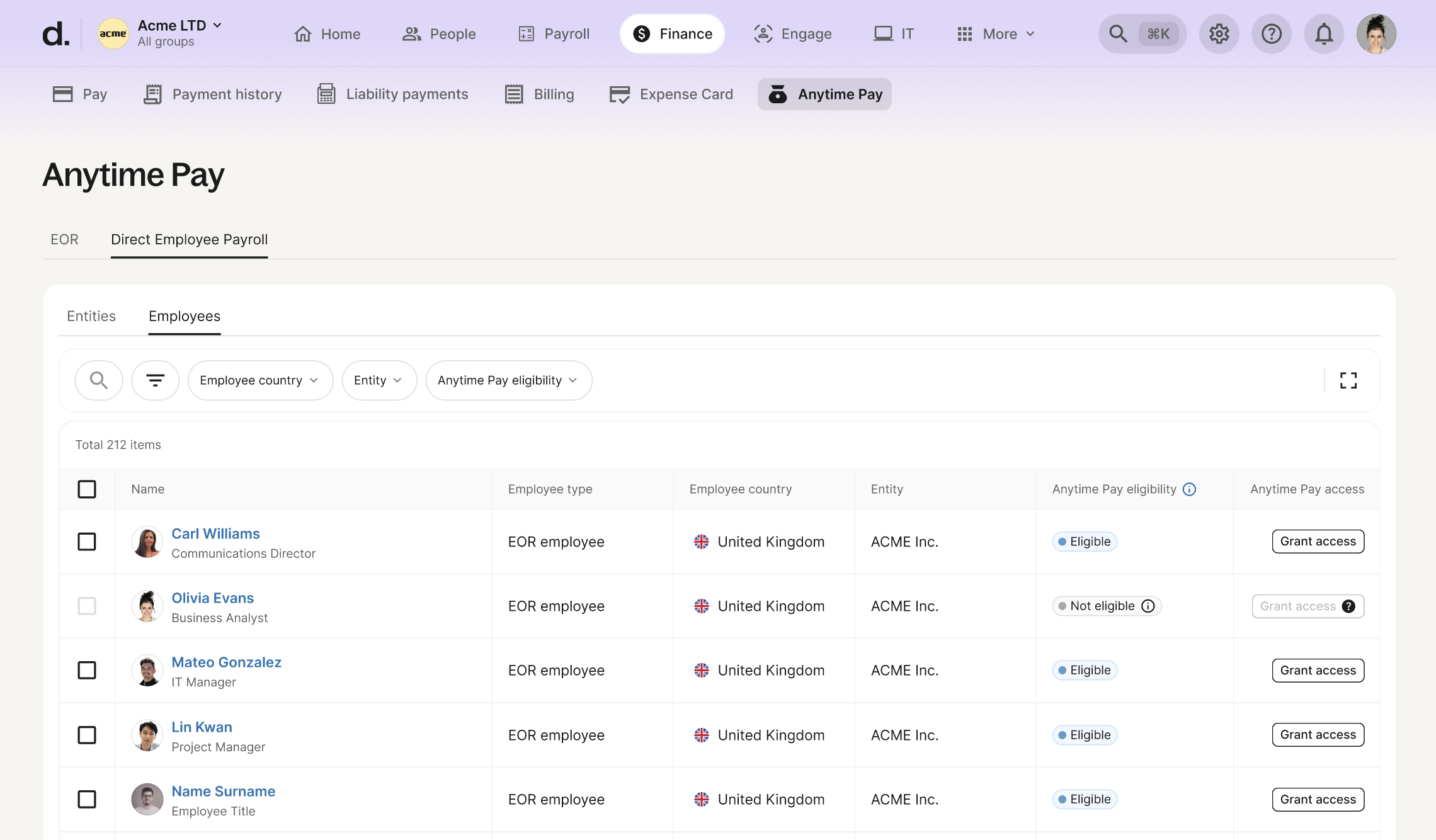Open the user profile avatar menu
Viewport: 1436px width, 840px height.
point(1376,33)
